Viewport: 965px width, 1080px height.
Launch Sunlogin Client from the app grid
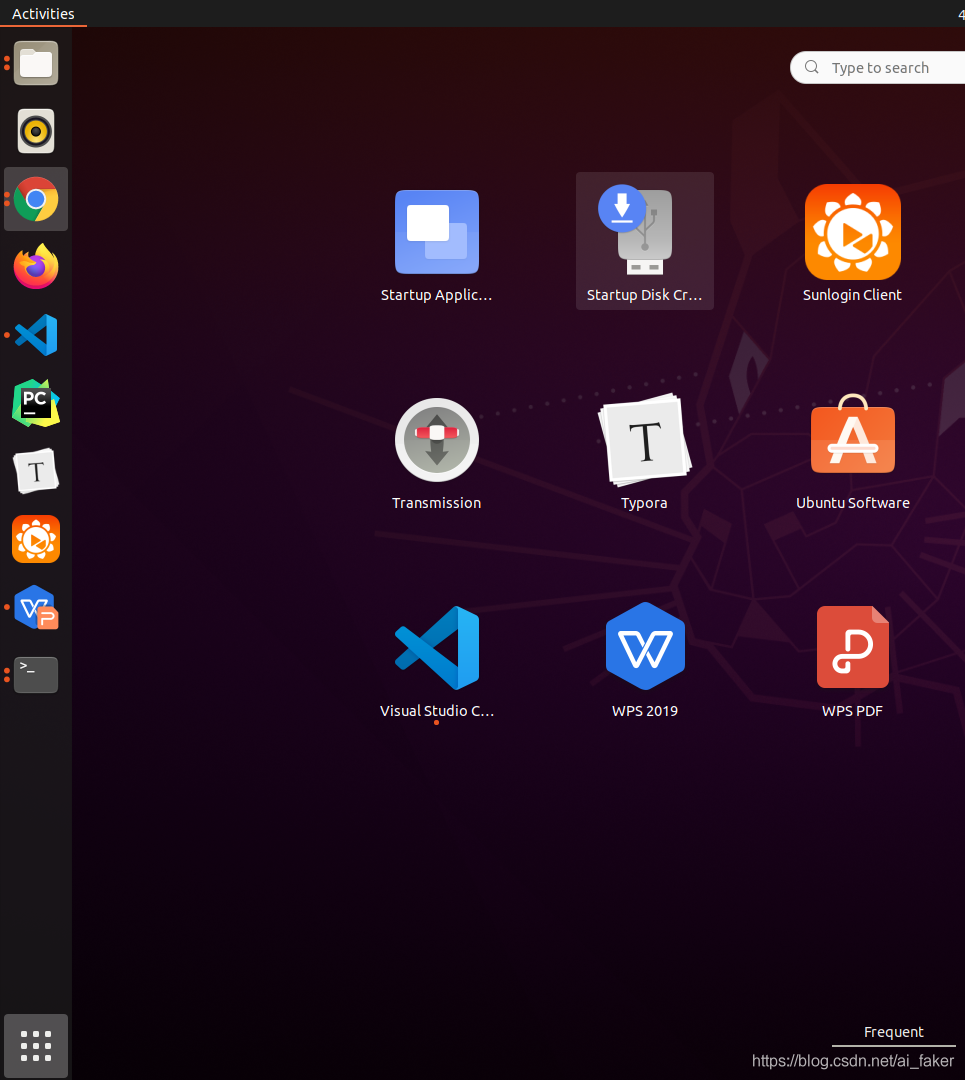(x=852, y=231)
